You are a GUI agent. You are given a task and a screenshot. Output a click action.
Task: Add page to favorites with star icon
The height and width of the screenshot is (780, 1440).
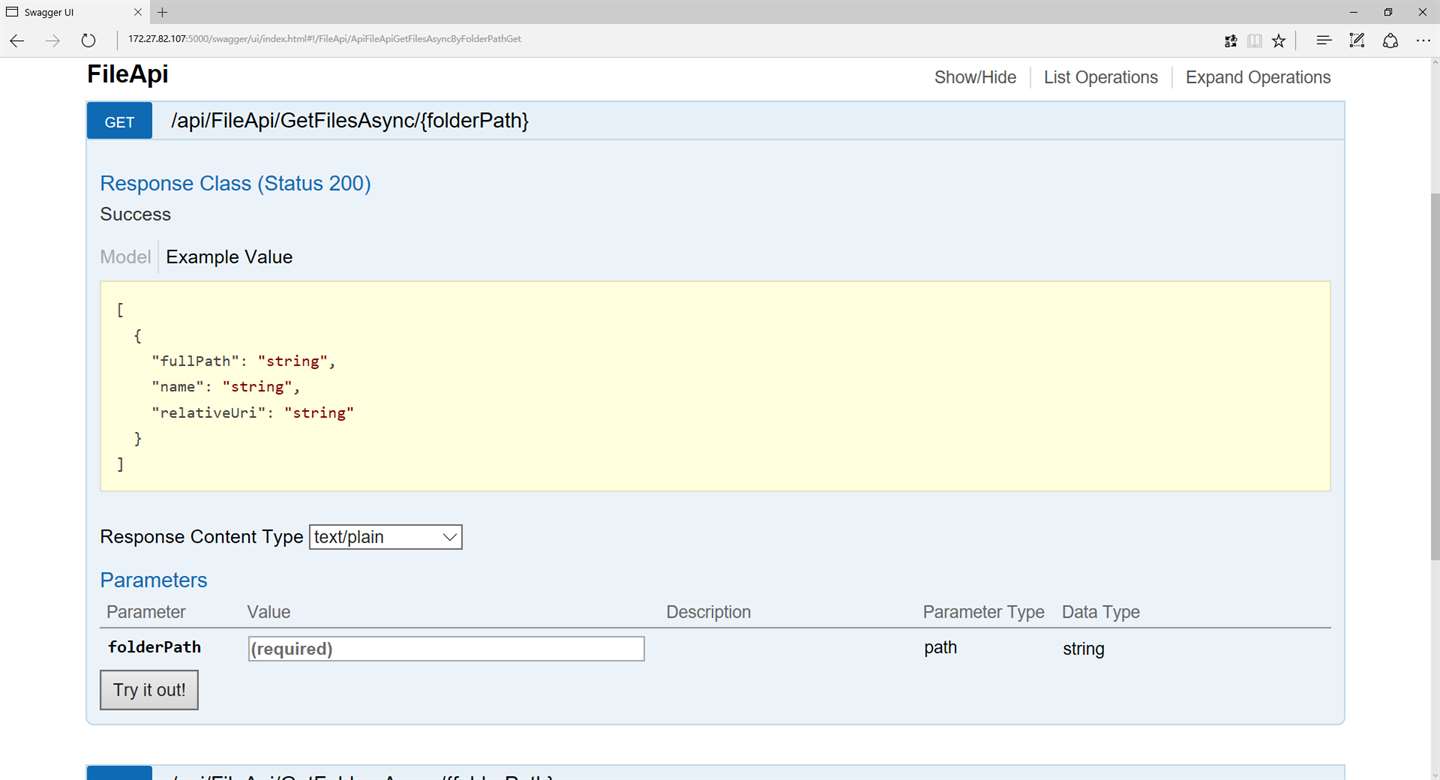[1279, 41]
